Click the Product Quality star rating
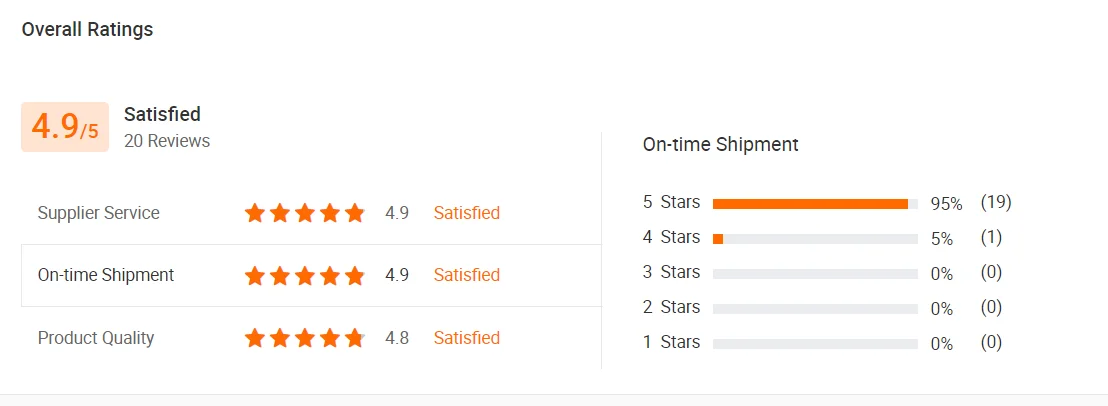1108x406 pixels. click(305, 338)
